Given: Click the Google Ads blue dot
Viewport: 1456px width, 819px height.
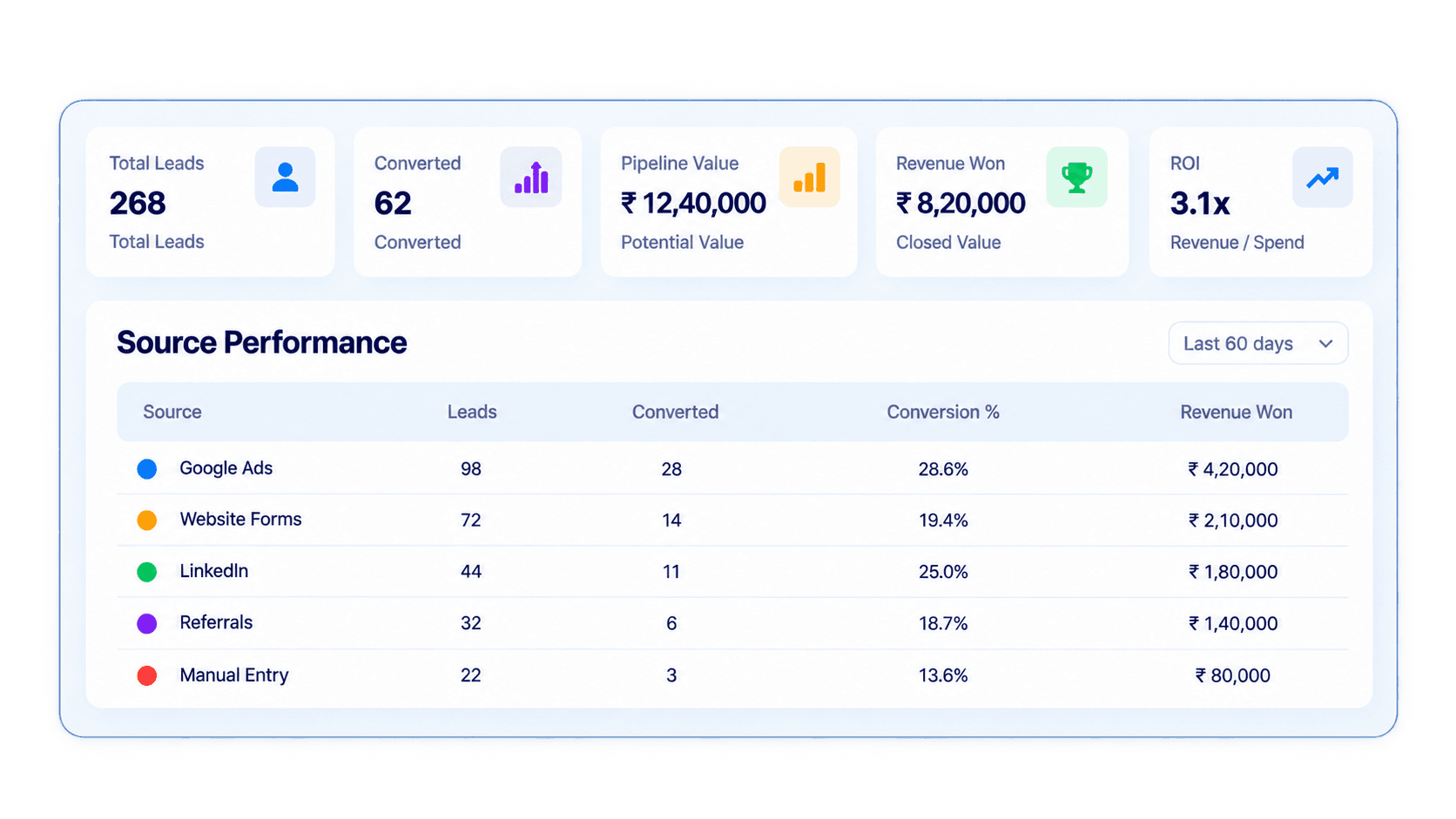Looking at the screenshot, I should pos(147,469).
